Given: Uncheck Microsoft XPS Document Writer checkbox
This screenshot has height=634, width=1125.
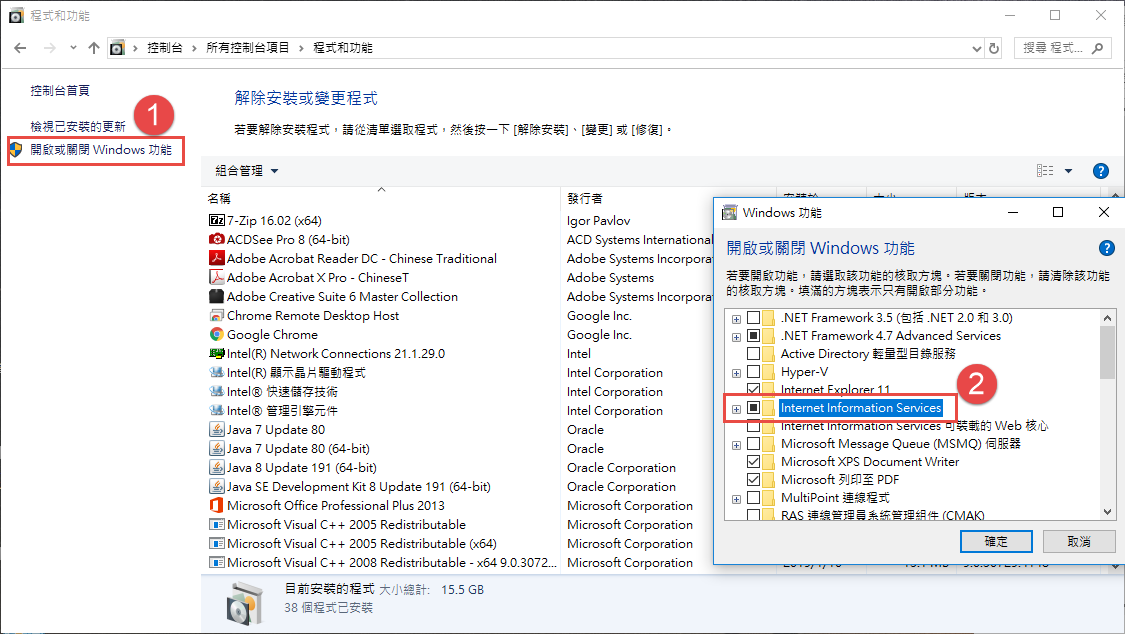Looking at the screenshot, I should [x=754, y=462].
